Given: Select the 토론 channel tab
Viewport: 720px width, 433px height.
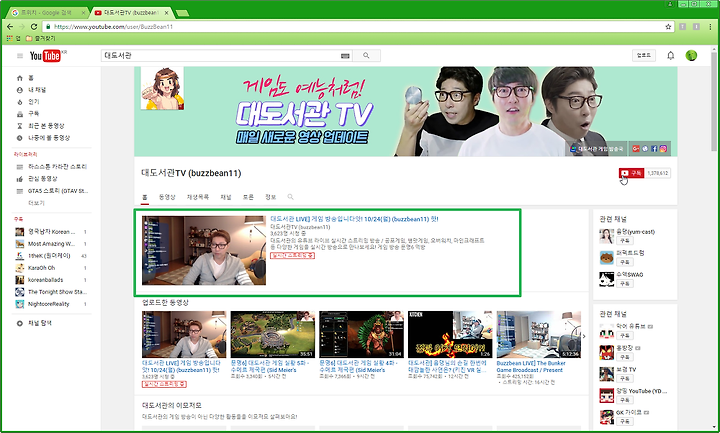Looking at the screenshot, I should point(248,197).
